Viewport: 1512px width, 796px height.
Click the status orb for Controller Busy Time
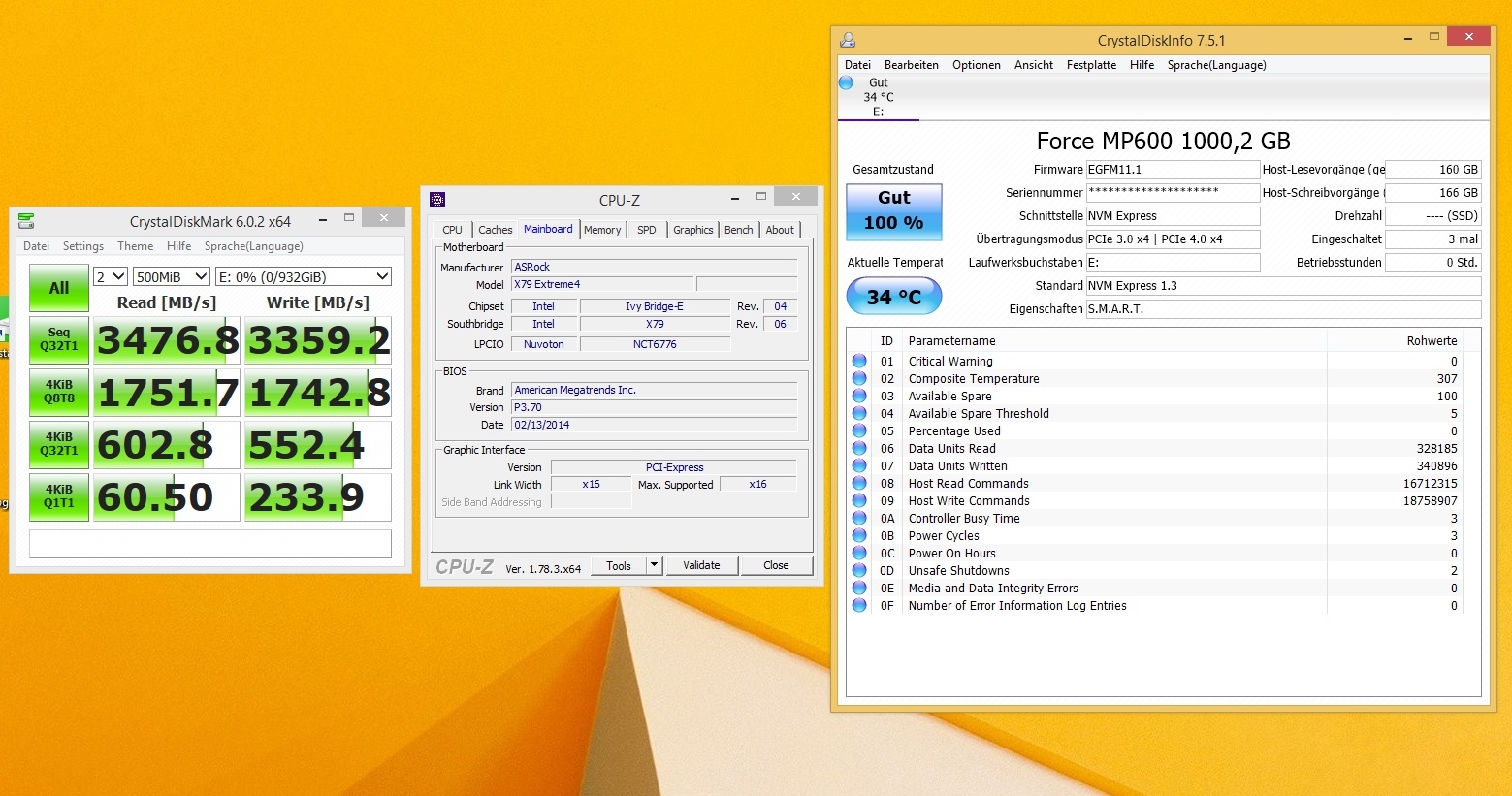pos(859,518)
